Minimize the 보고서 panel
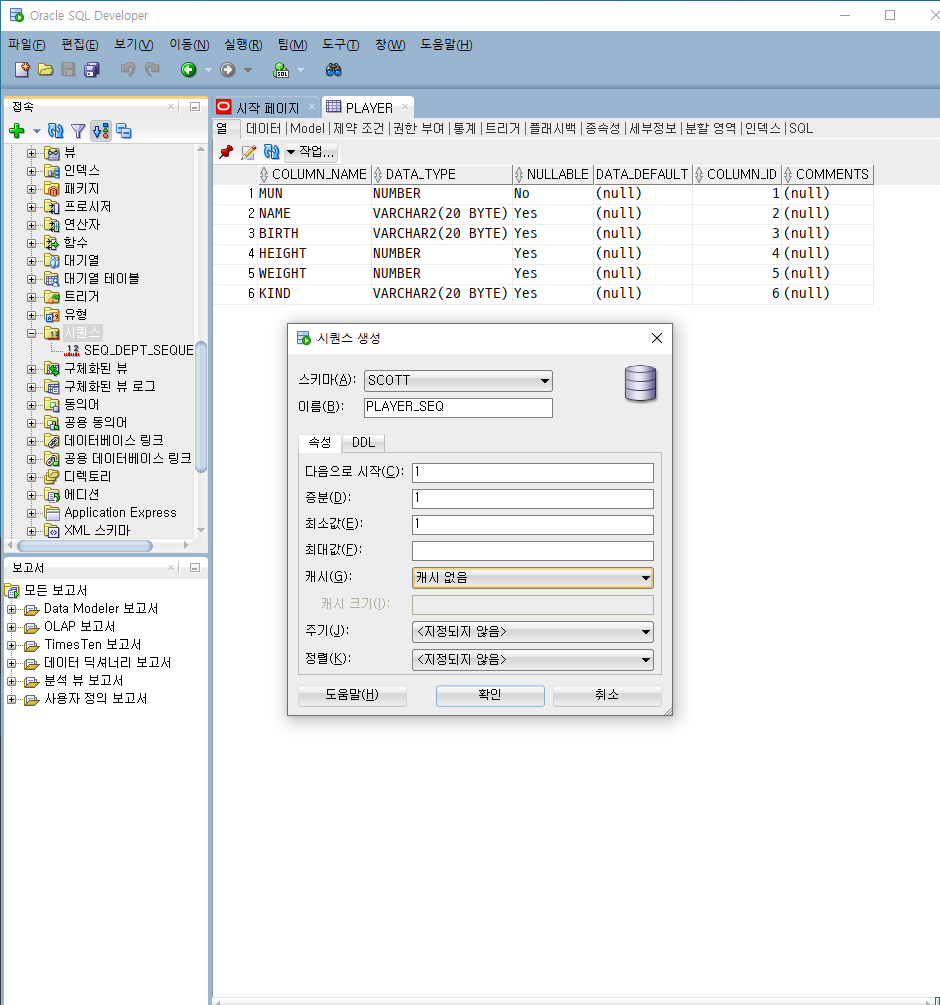This screenshot has height=1005, width=940. coord(195,567)
